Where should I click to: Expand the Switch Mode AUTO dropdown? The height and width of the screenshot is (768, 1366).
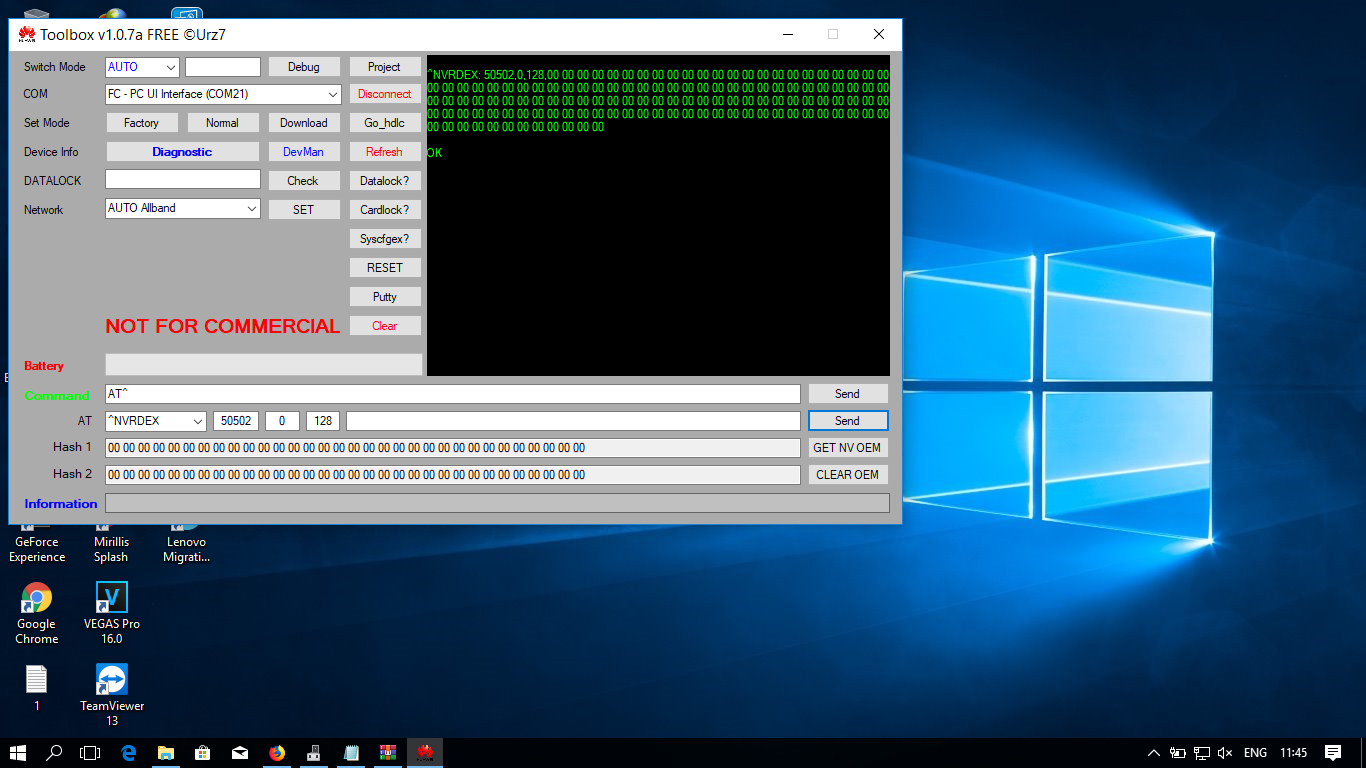[170, 67]
